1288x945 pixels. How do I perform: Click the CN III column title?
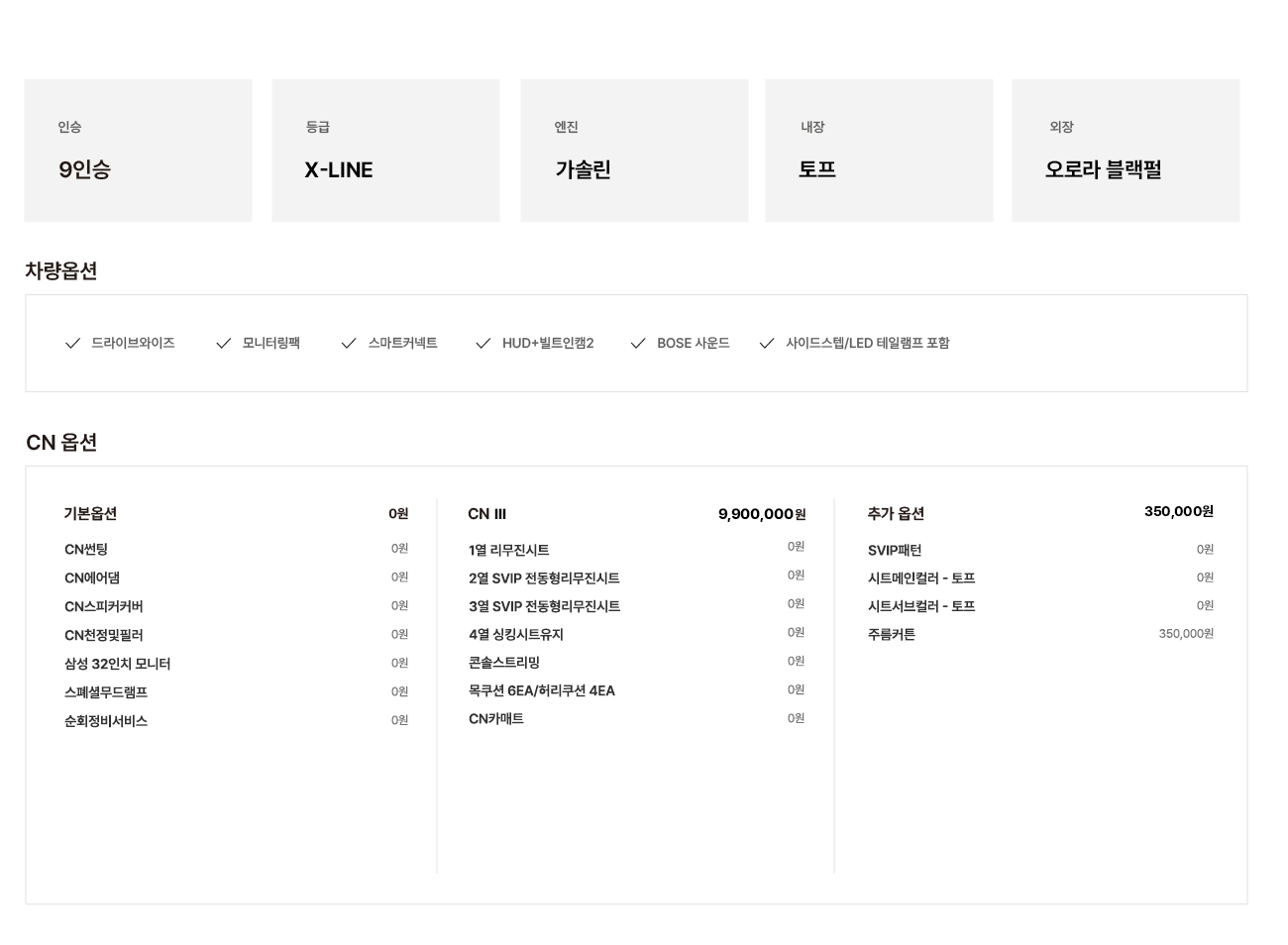pos(487,514)
